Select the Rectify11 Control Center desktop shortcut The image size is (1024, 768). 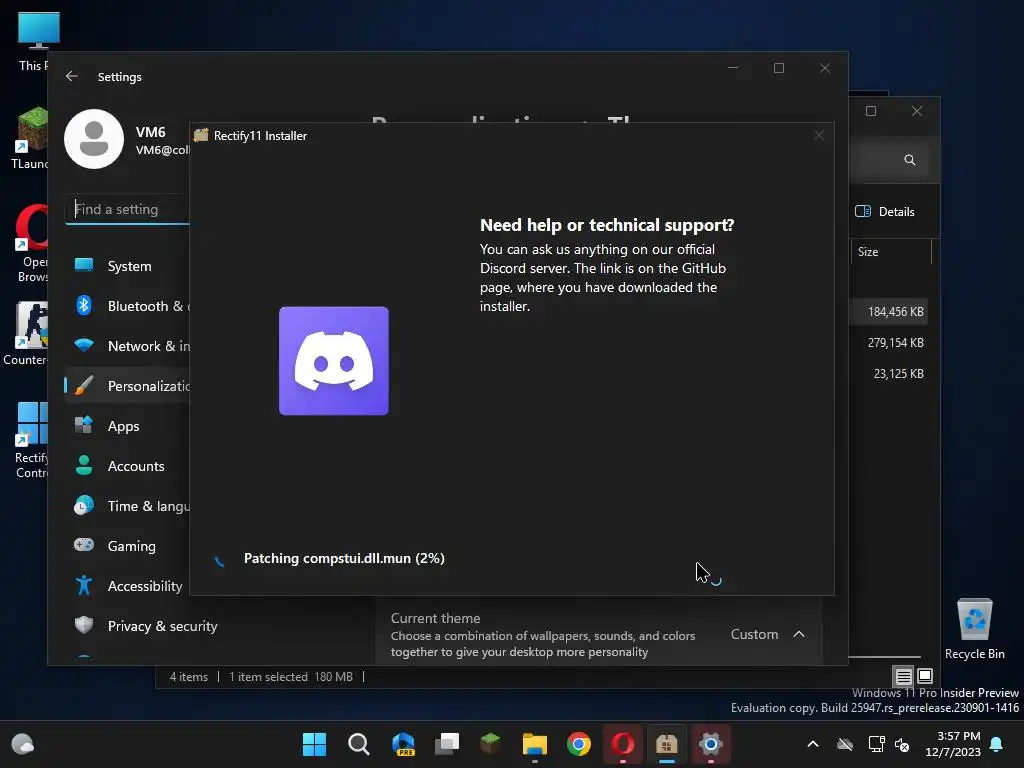(31, 440)
